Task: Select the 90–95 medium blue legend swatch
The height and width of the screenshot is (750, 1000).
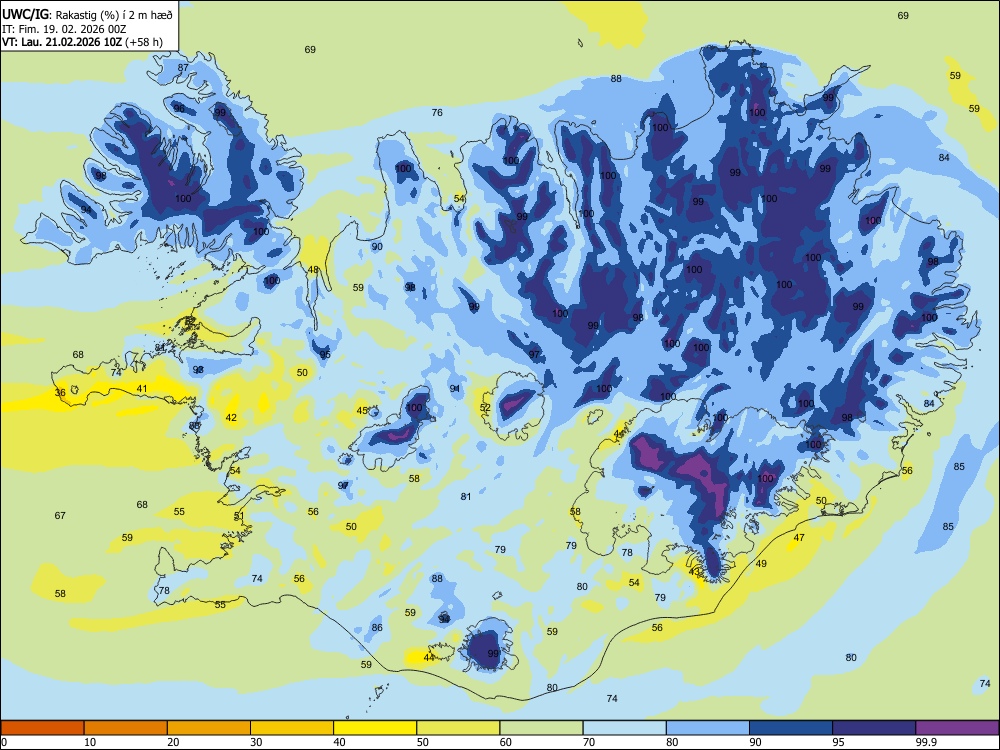Action: (x=791, y=728)
